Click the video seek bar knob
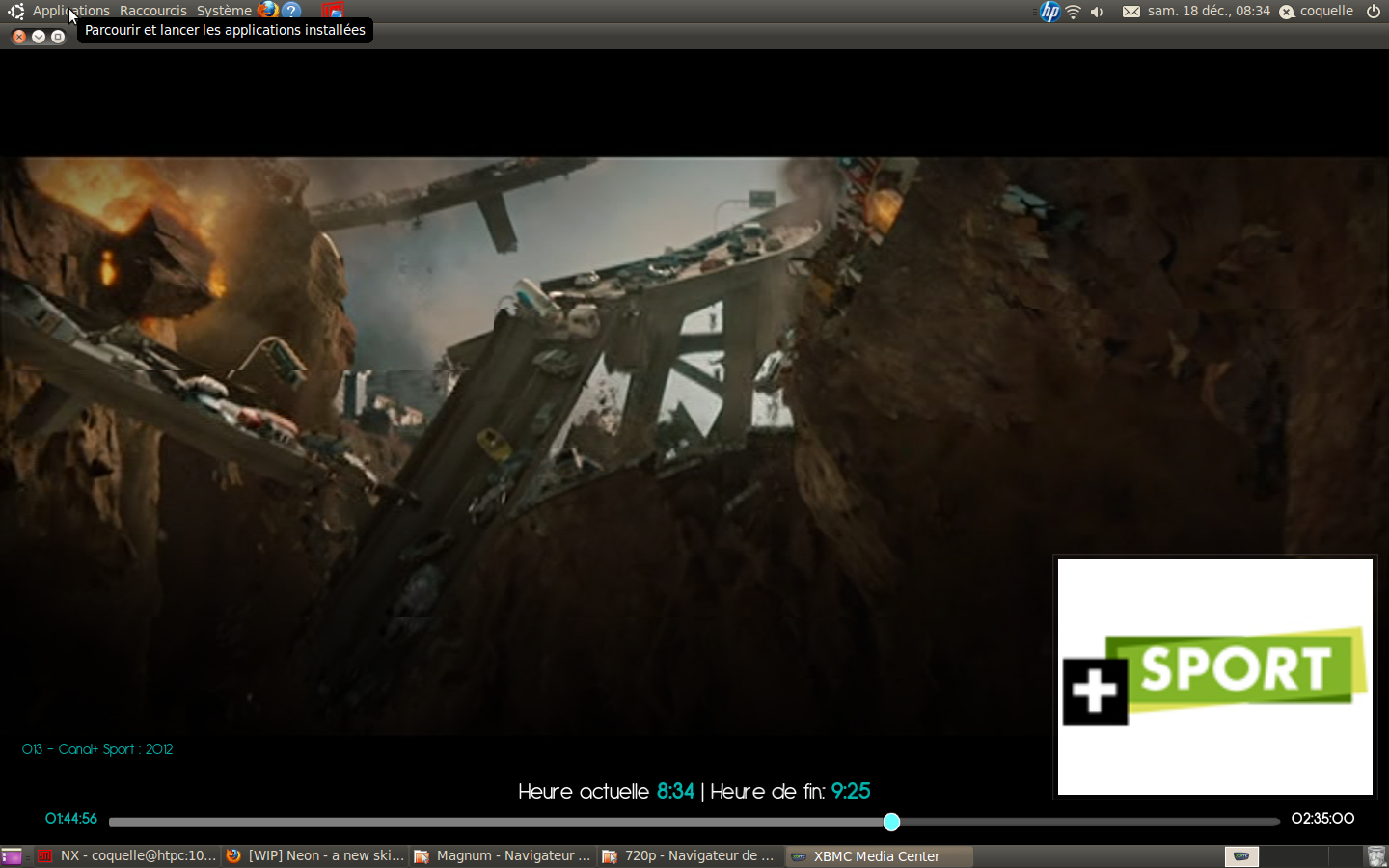 pyautogui.click(x=891, y=822)
